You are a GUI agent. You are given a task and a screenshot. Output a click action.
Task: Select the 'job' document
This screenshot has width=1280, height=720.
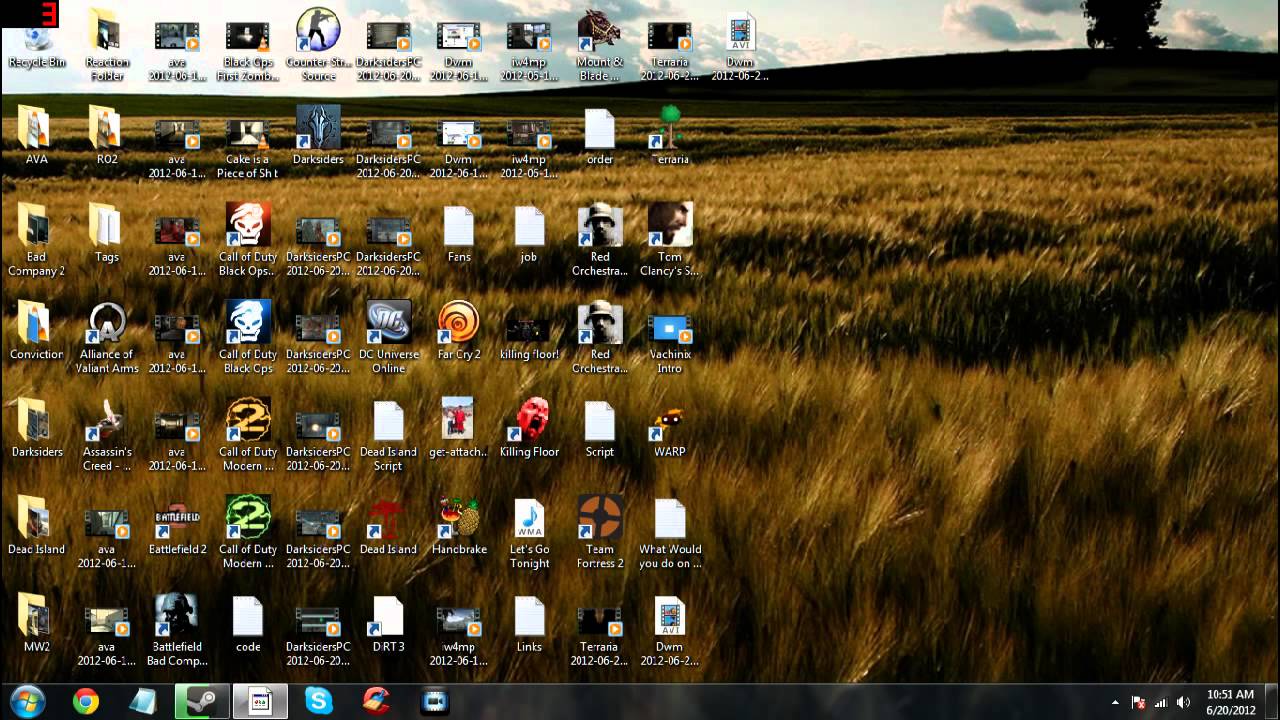529,234
